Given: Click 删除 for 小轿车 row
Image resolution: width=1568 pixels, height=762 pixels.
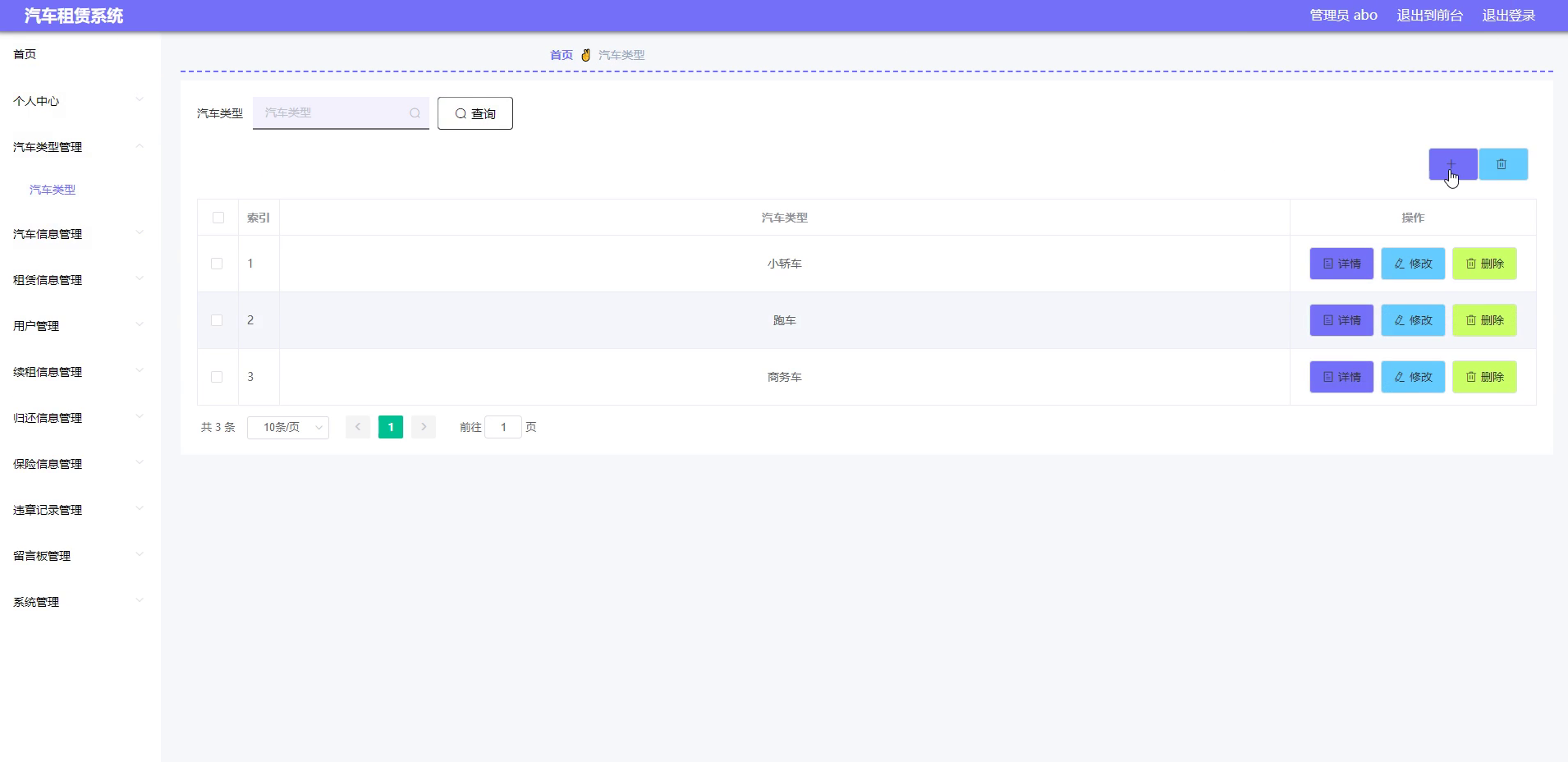Looking at the screenshot, I should pos(1484,264).
